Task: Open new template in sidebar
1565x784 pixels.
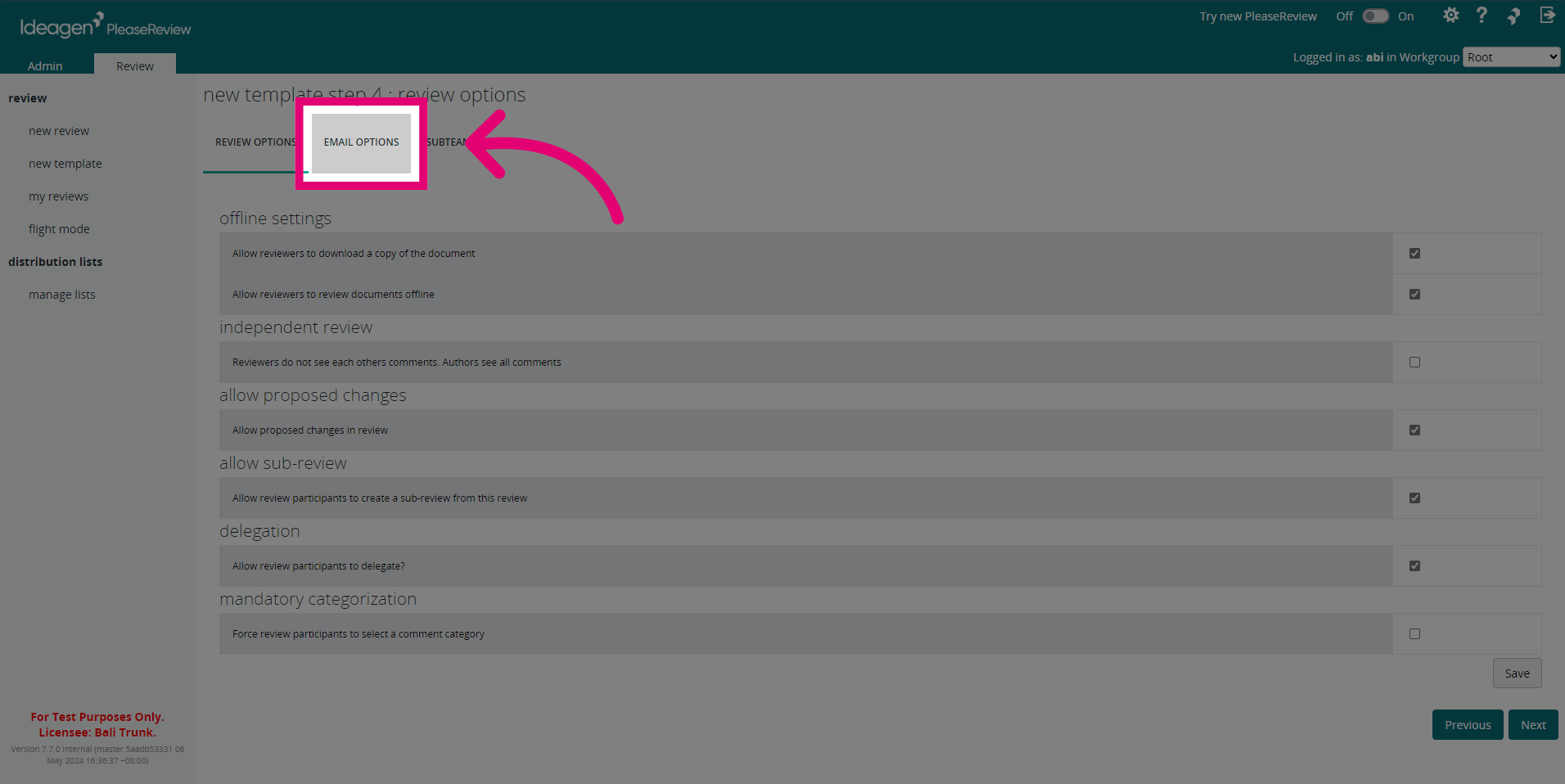Action: tap(65, 164)
